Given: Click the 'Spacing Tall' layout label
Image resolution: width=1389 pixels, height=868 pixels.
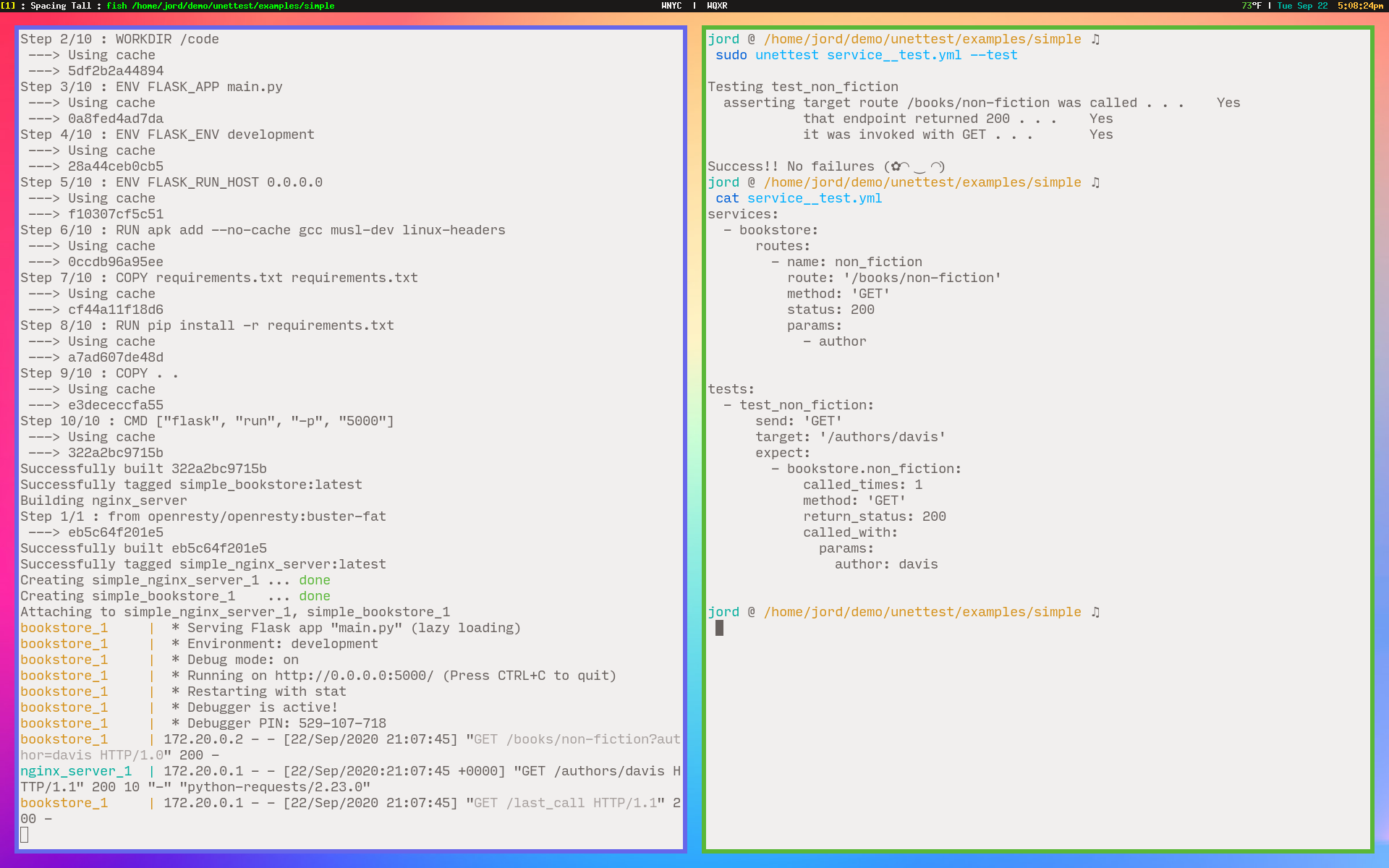Looking at the screenshot, I should (x=61, y=6).
